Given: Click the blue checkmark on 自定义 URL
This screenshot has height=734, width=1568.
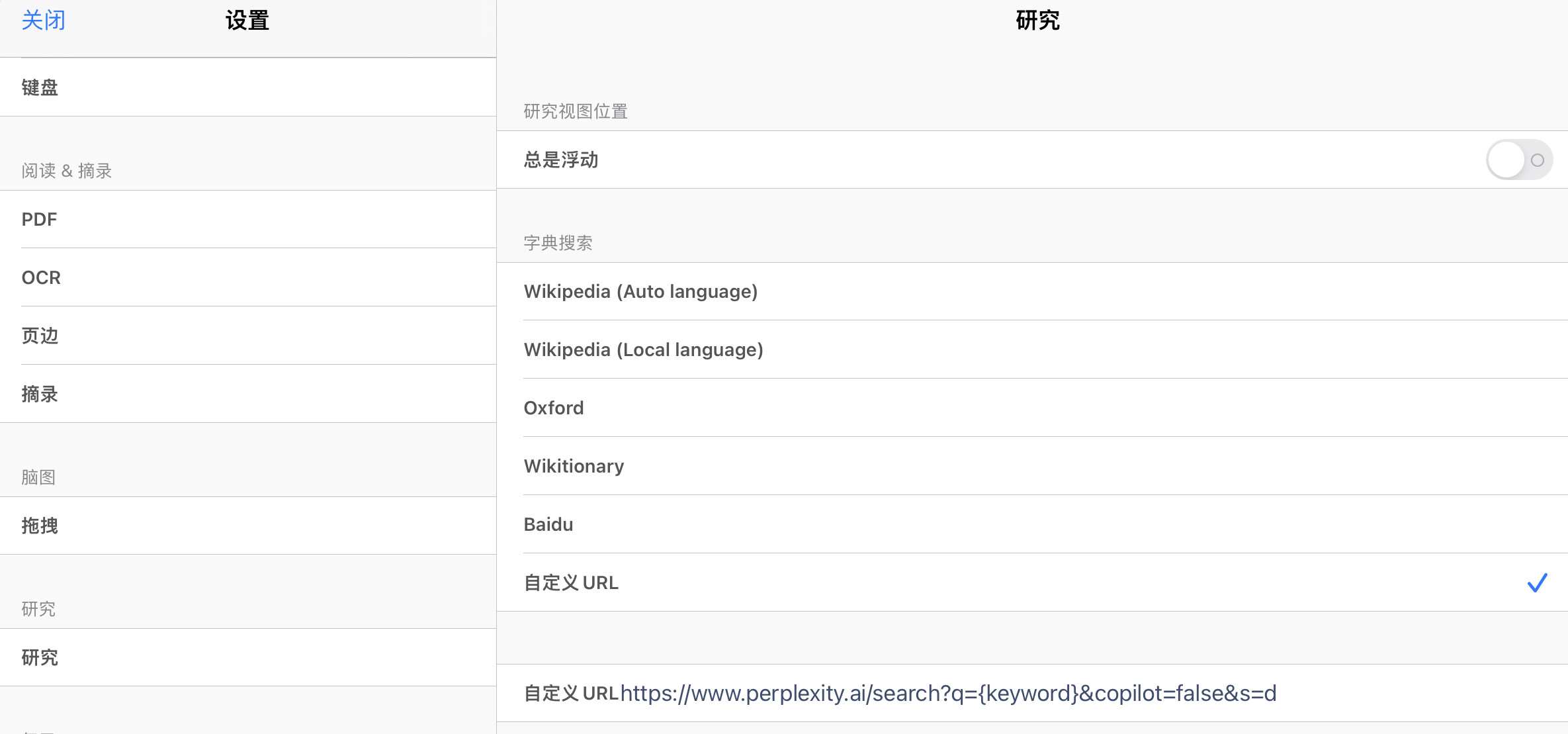Looking at the screenshot, I should click(x=1538, y=582).
